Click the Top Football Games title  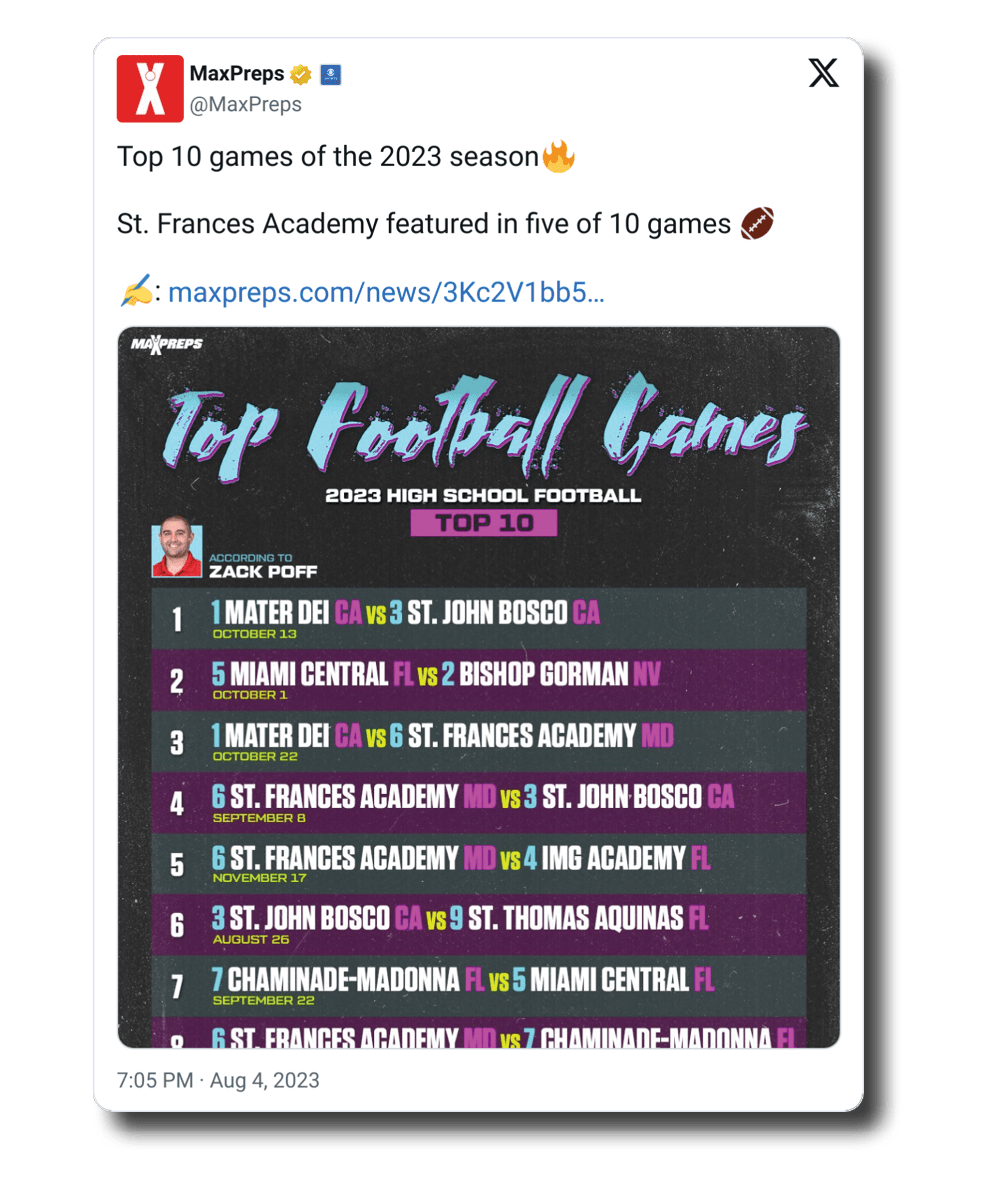point(484,426)
